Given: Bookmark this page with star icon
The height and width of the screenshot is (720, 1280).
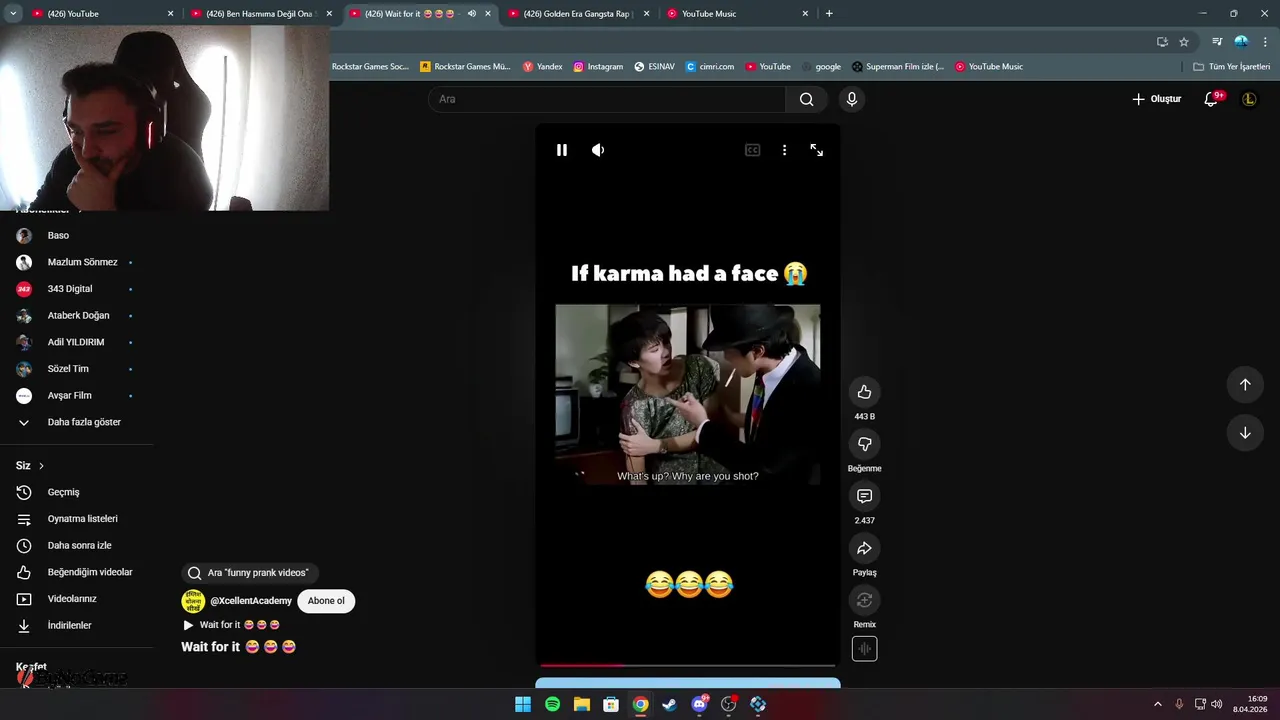Looking at the screenshot, I should [x=1184, y=42].
